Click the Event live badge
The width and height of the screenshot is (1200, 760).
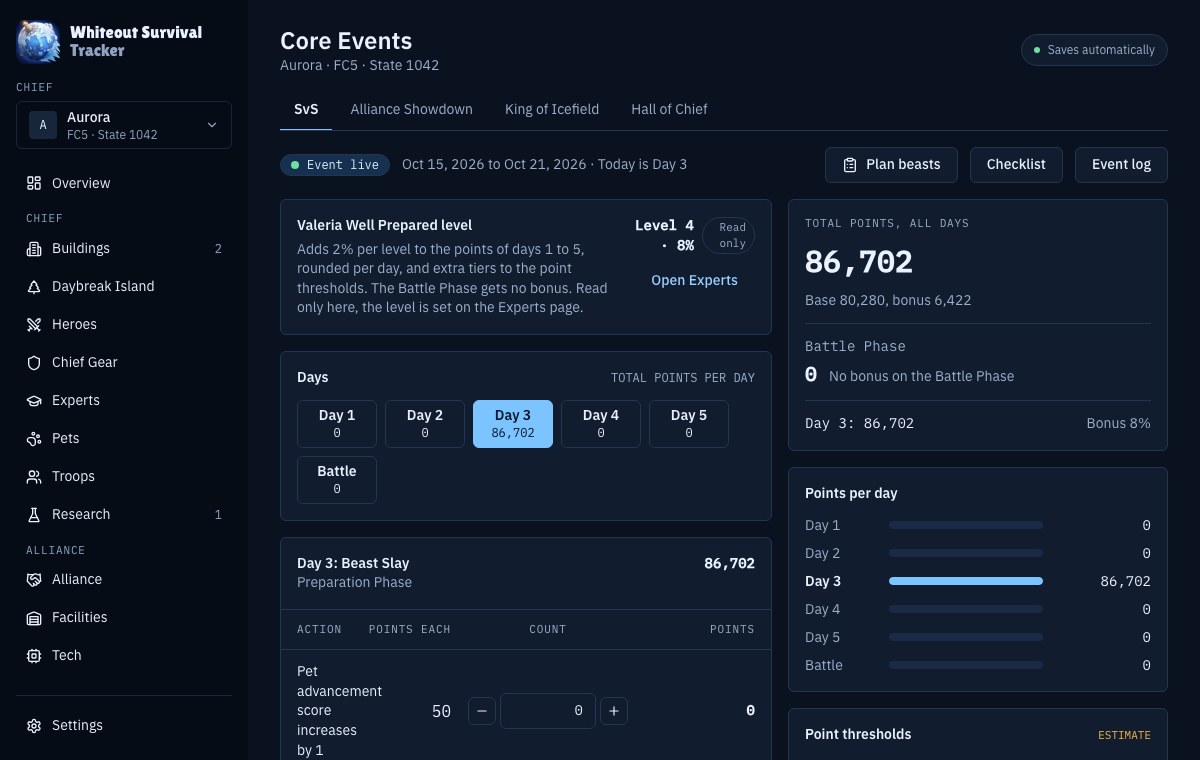point(335,165)
